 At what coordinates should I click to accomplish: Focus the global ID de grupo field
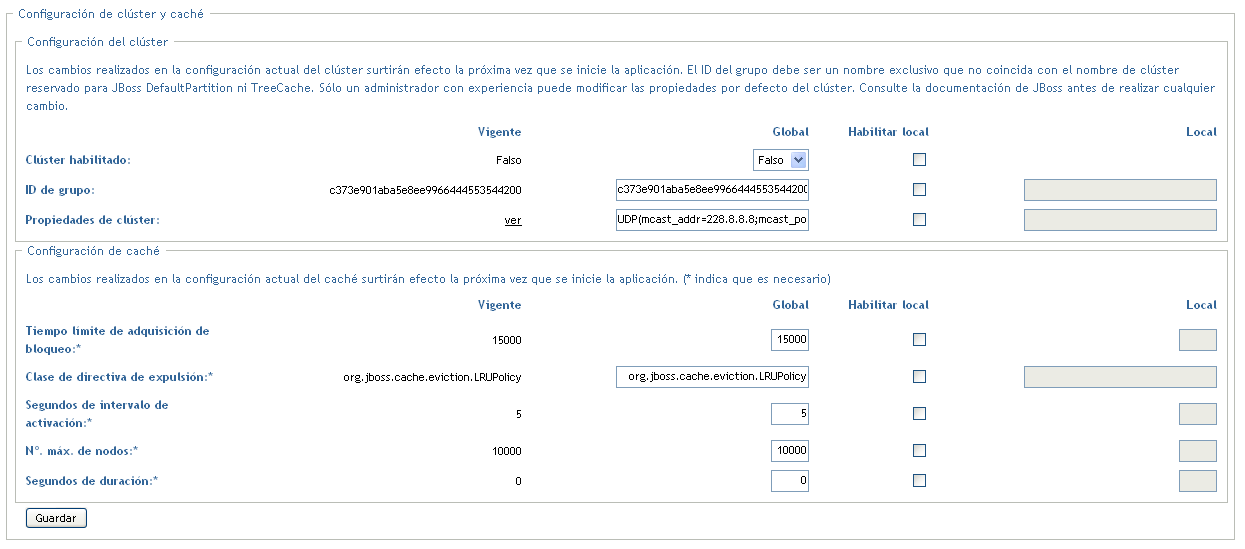(712, 190)
